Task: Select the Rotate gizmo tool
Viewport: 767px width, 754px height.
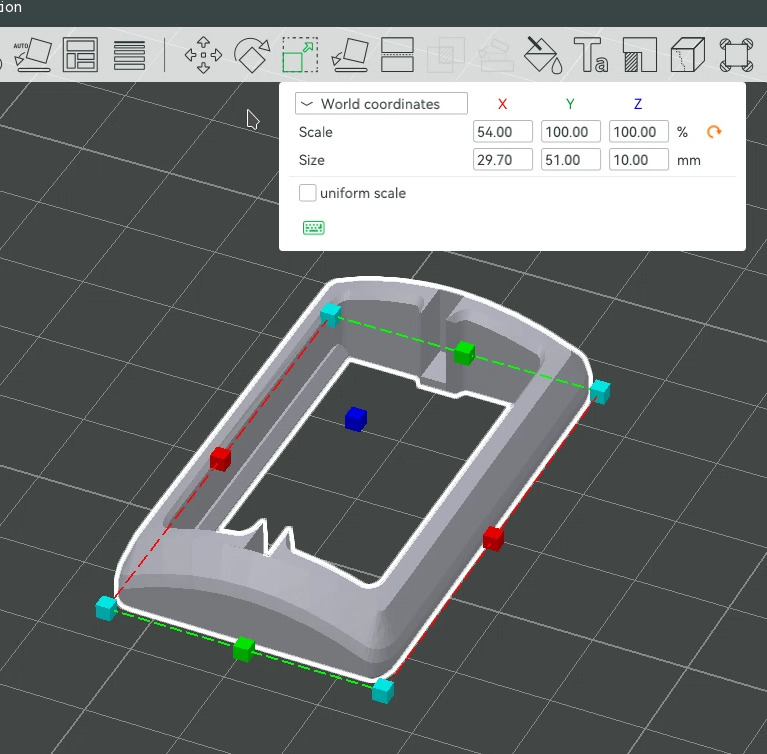Action: (x=251, y=54)
